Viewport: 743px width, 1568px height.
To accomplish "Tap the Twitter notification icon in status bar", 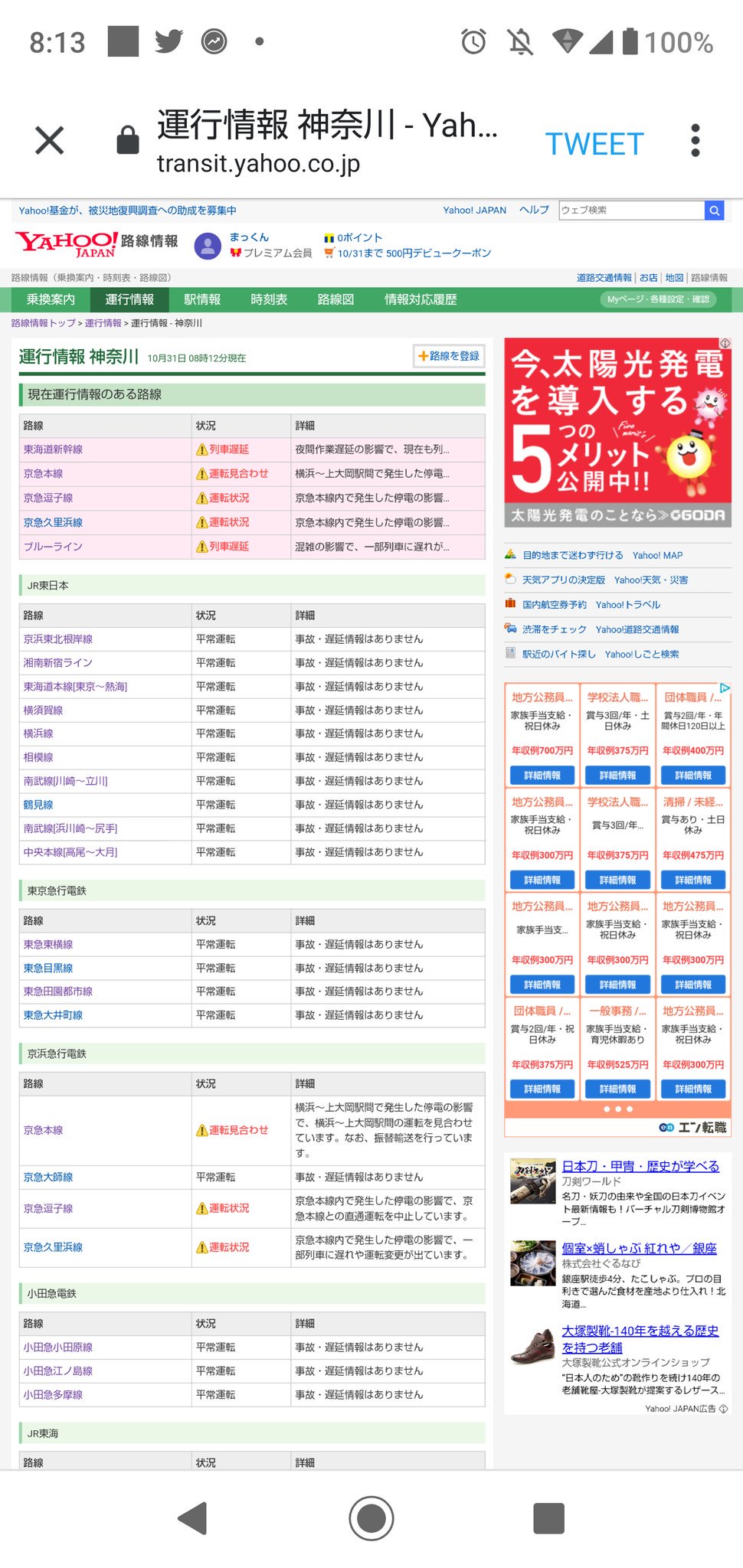I will tap(169, 41).
